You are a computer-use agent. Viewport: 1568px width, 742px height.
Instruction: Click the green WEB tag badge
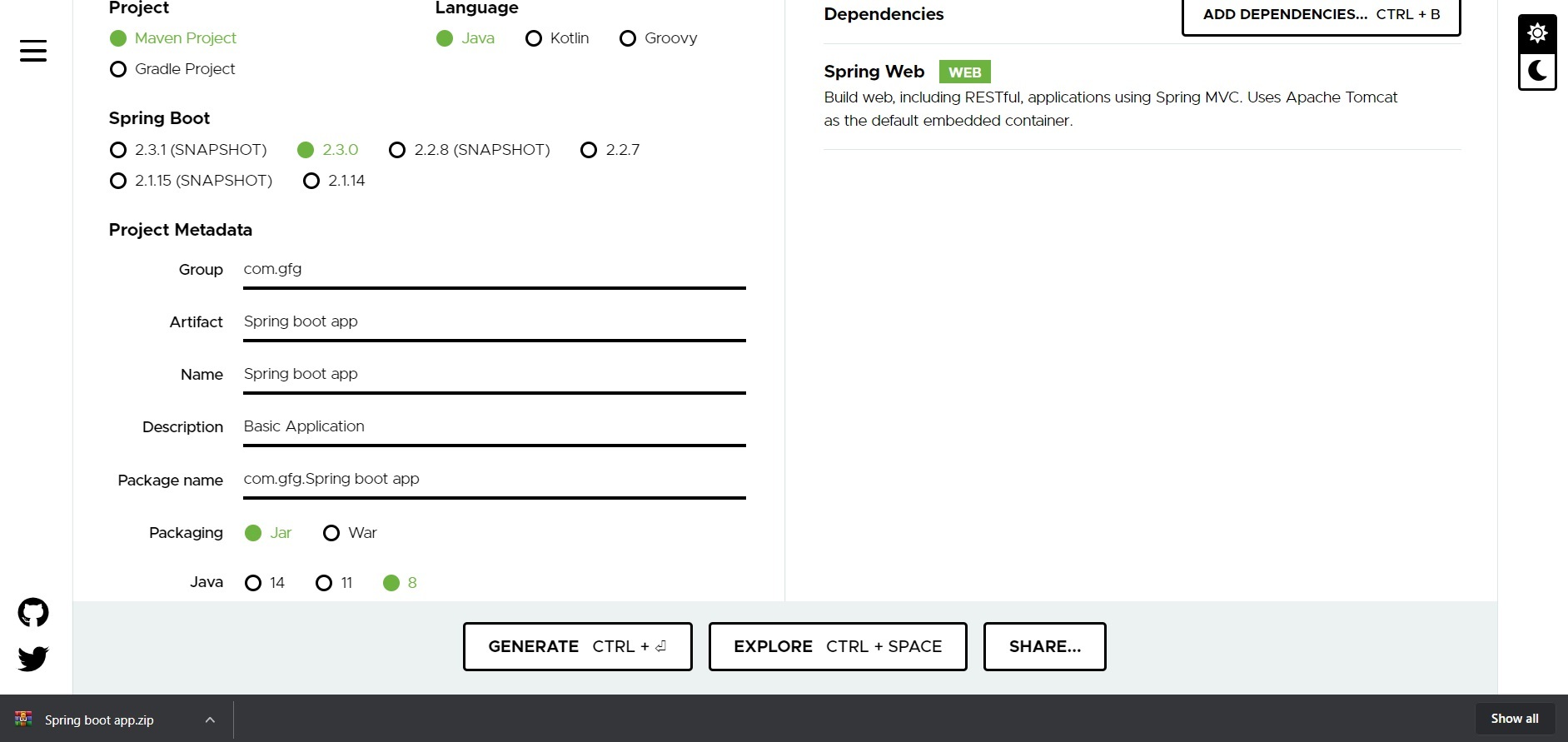tap(965, 72)
